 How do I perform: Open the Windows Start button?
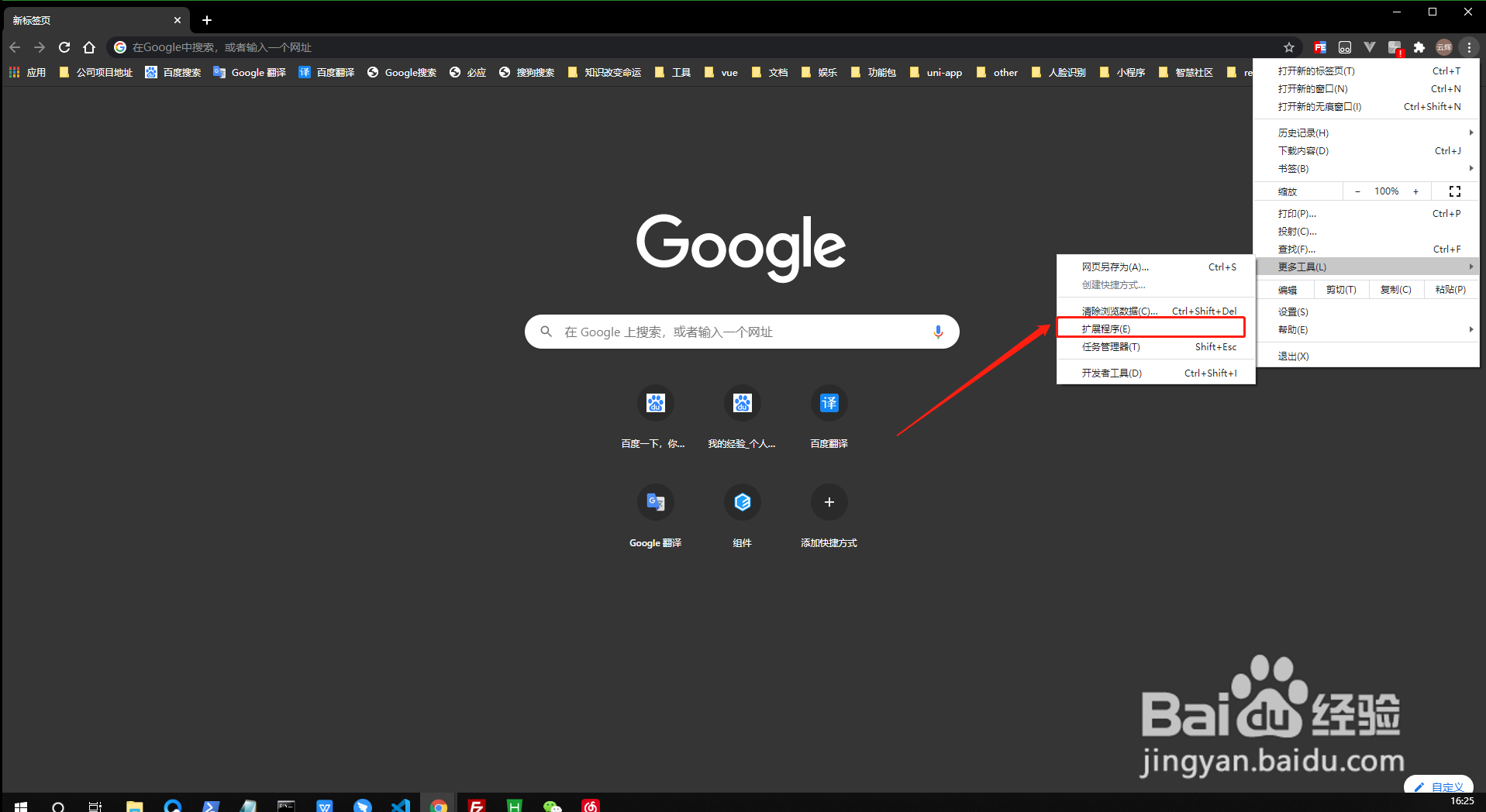21,806
